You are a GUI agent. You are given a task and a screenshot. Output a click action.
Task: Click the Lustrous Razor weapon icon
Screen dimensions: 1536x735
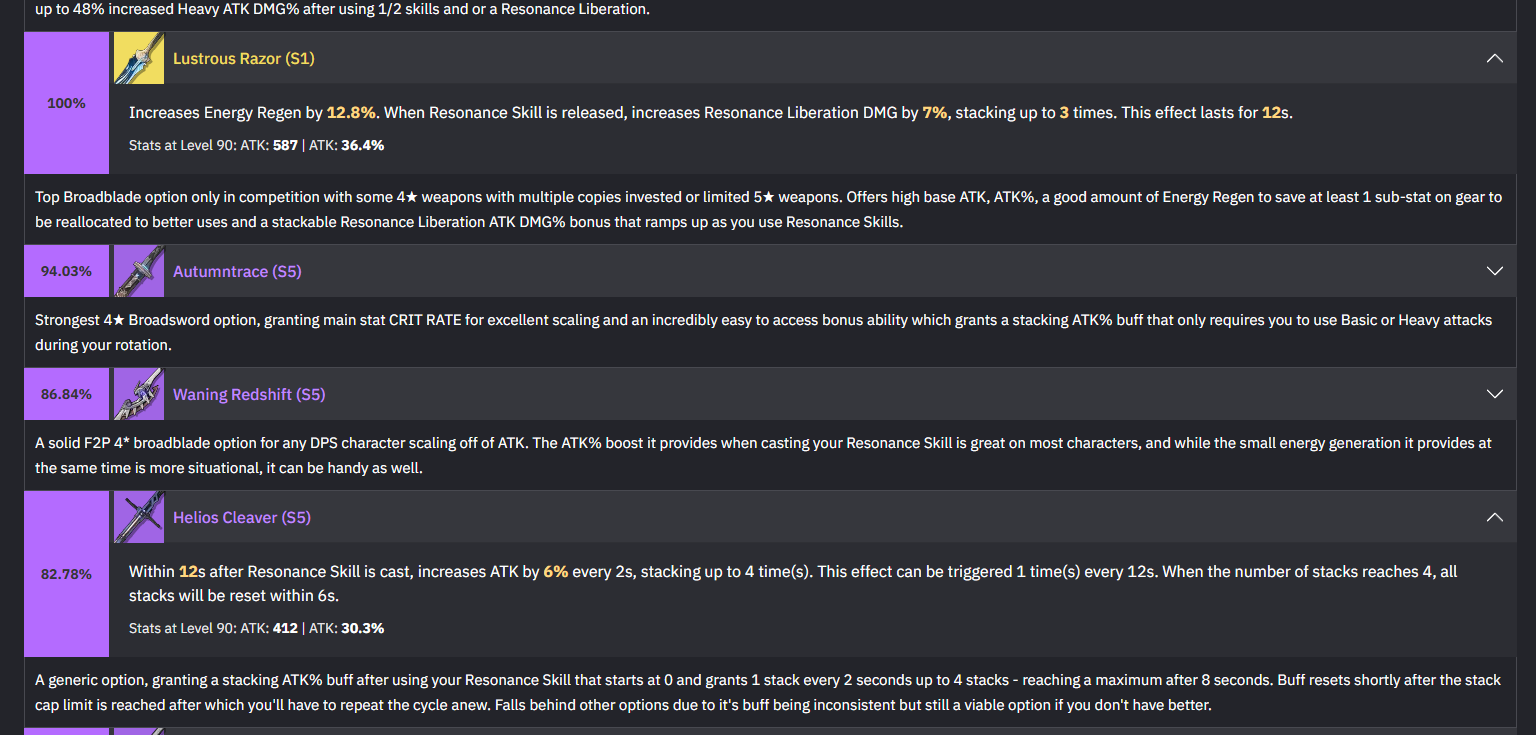[x=139, y=58]
